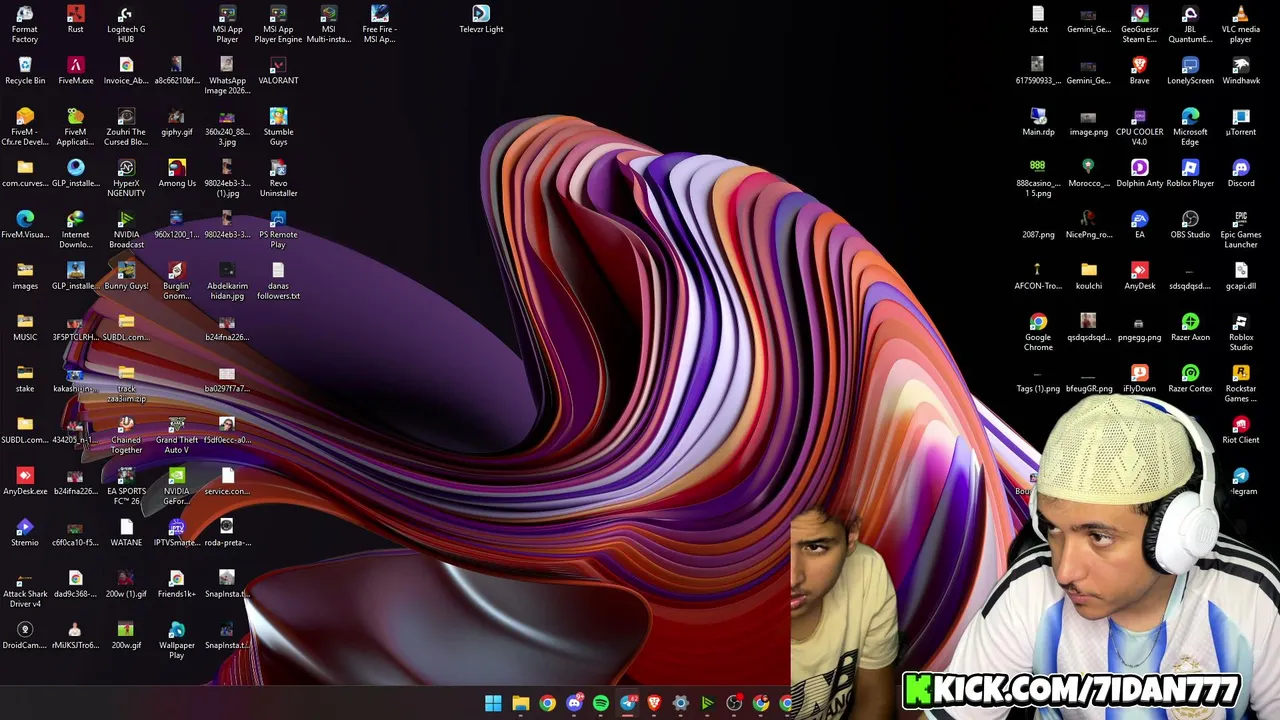Open the images folder on desktop

click(25, 276)
